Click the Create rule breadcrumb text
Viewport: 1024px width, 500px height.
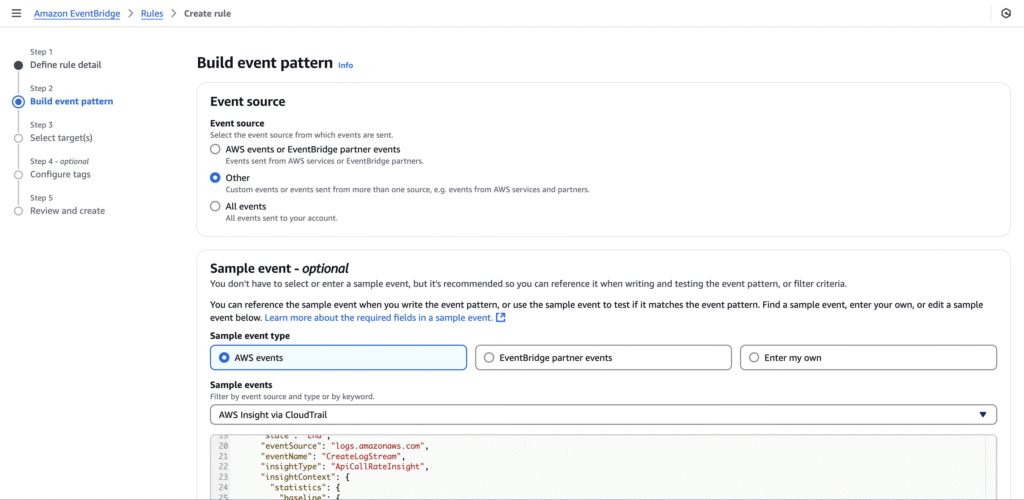pos(207,13)
